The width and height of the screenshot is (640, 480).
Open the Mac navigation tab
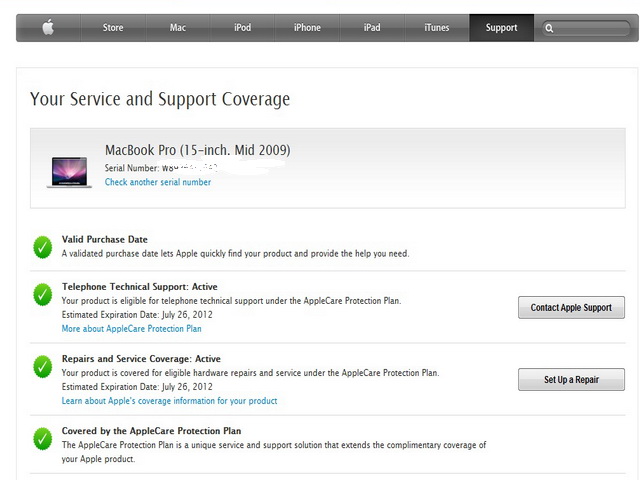tap(178, 28)
